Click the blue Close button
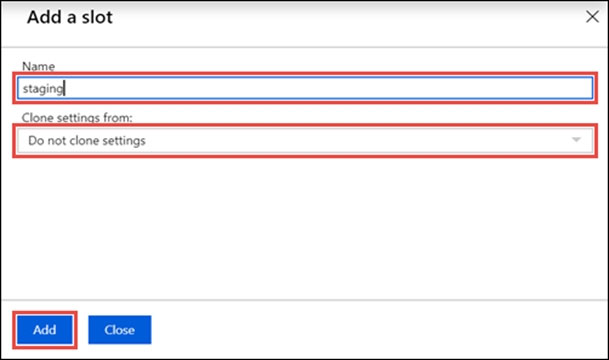The image size is (609, 360). click(120, 330)
